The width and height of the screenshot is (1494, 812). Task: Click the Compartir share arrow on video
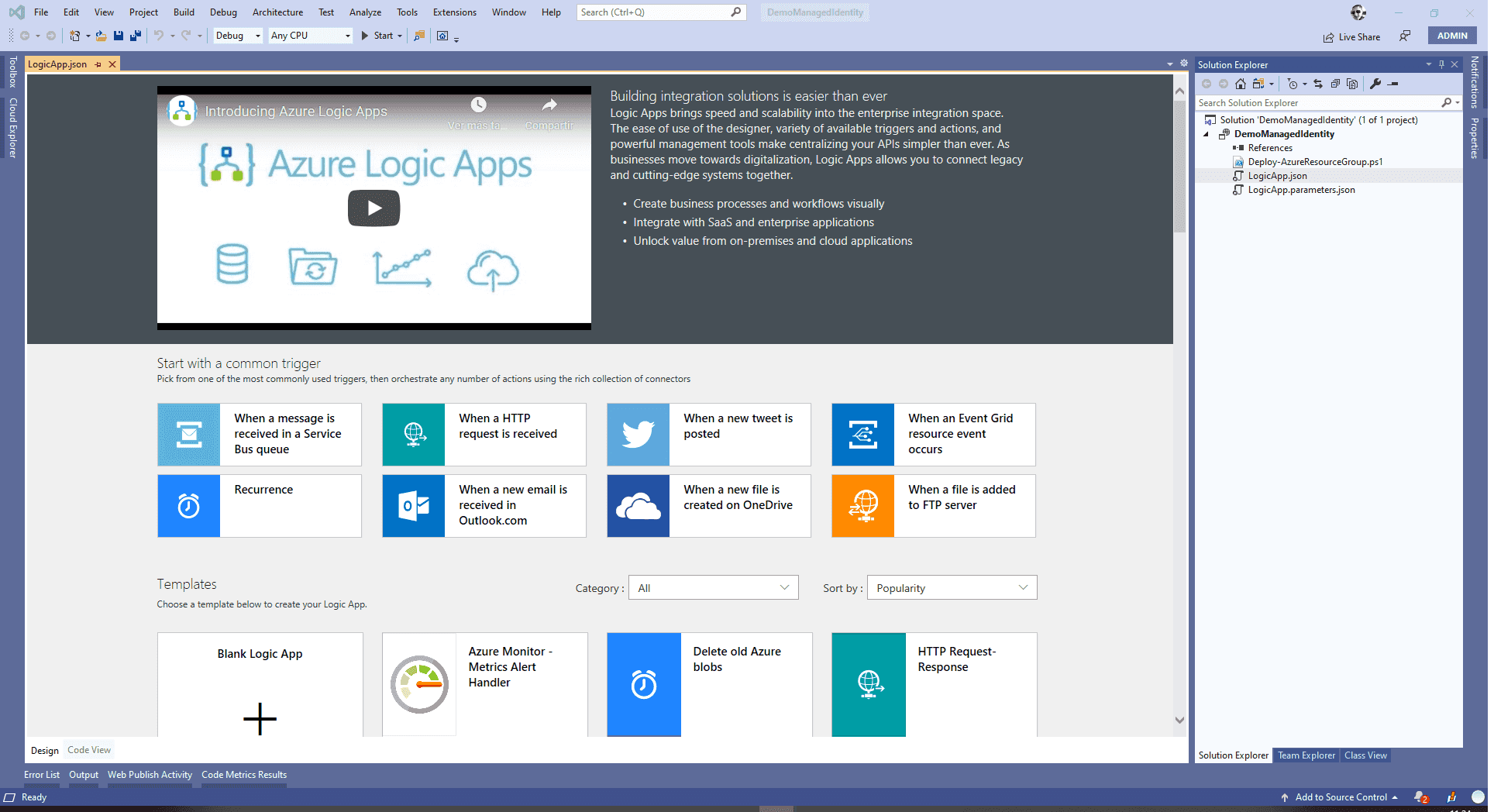tap(549, 105)
